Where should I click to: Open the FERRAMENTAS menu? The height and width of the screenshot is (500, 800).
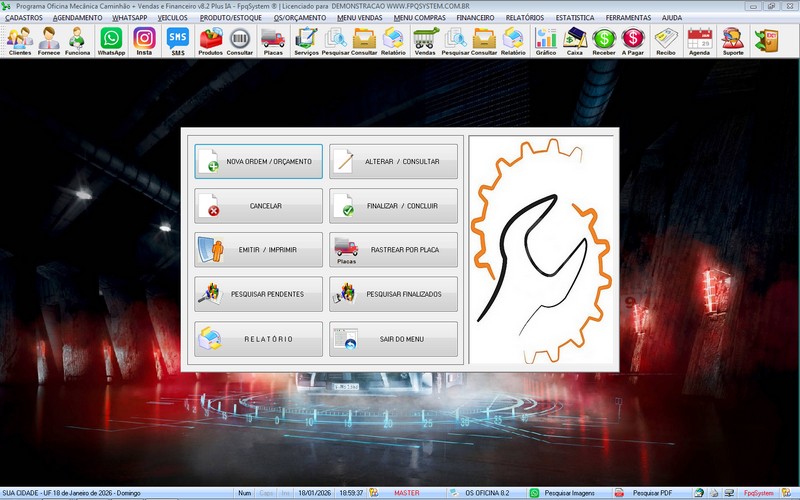pyautogui.click(x=628, y=17)
